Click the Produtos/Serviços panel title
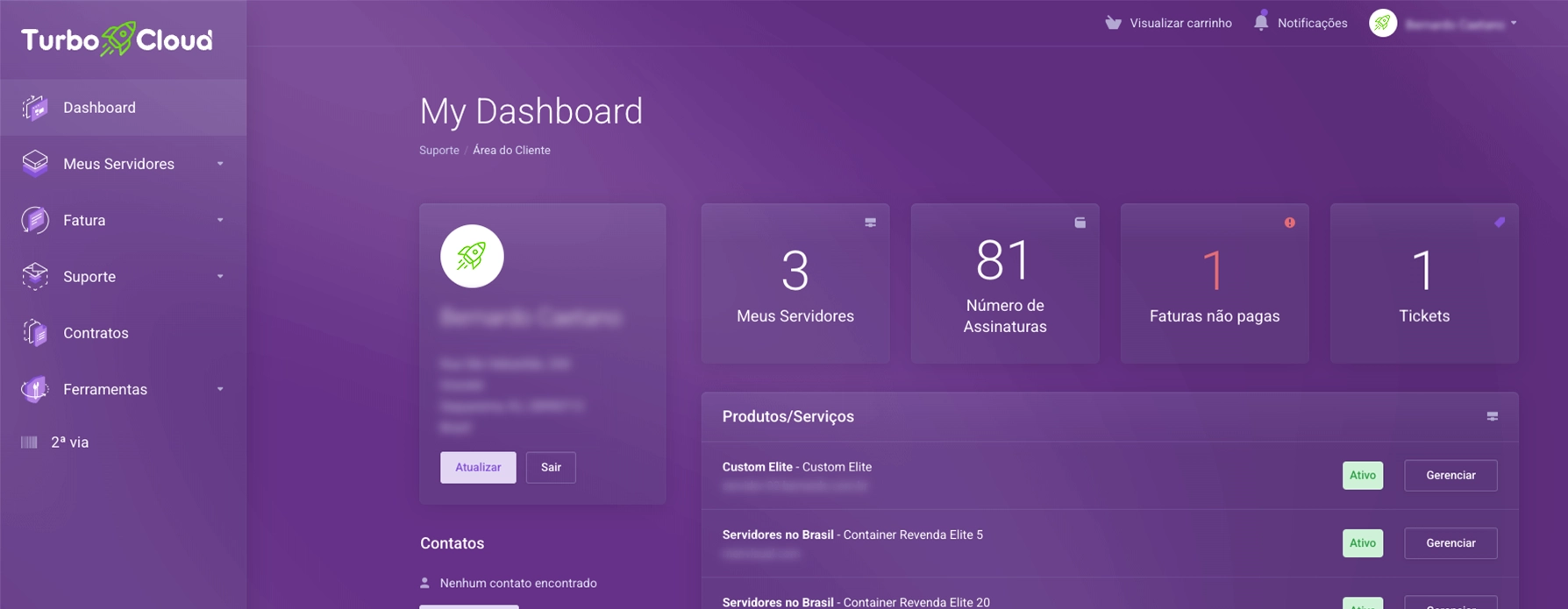 [788, 416]
